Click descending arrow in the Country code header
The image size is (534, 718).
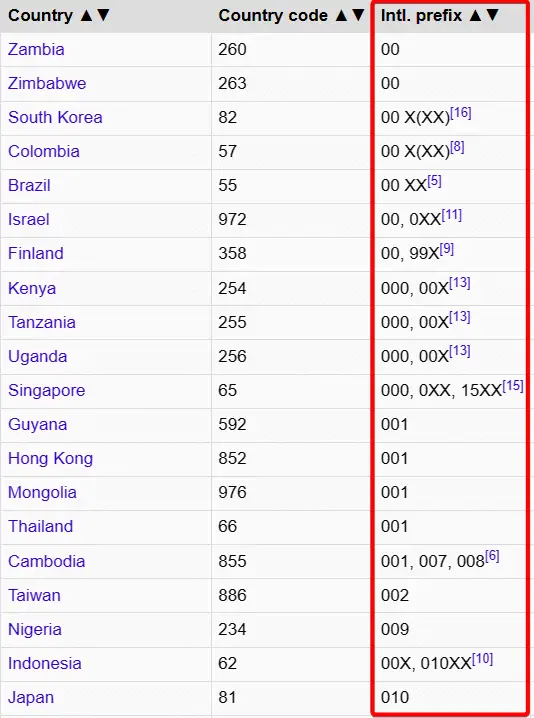358,16
